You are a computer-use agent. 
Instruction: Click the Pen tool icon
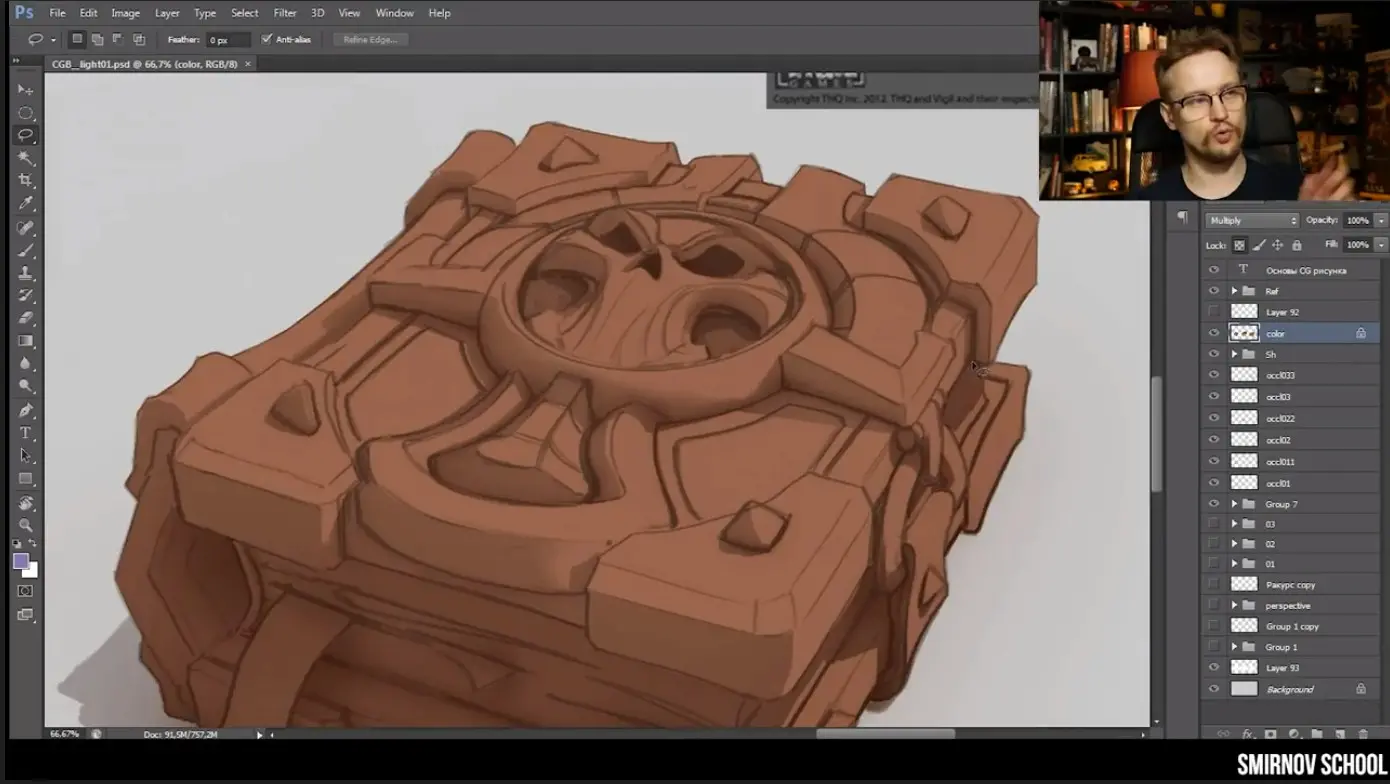point(26,410)
